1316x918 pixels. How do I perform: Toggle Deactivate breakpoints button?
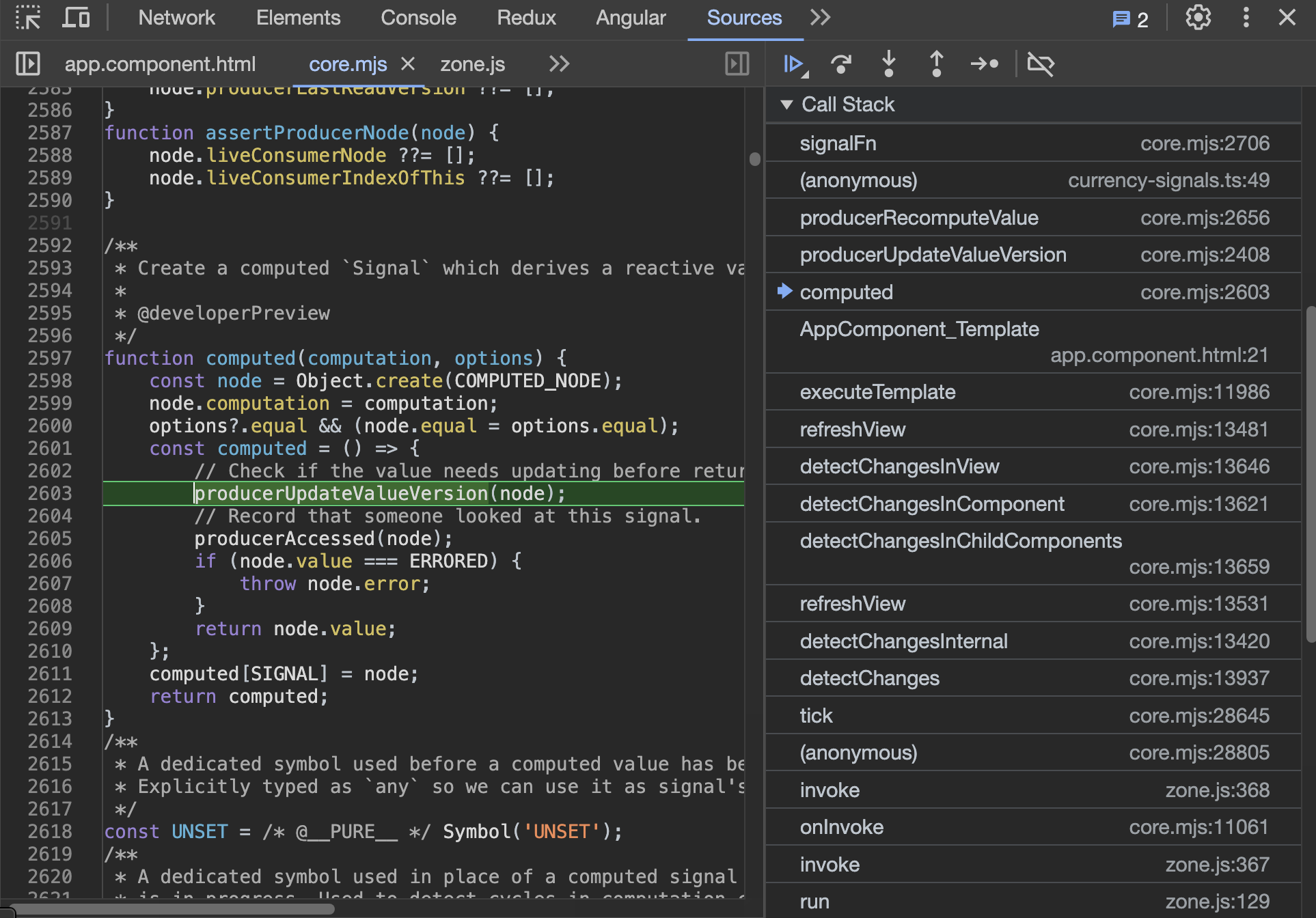tap(1041, 64)
